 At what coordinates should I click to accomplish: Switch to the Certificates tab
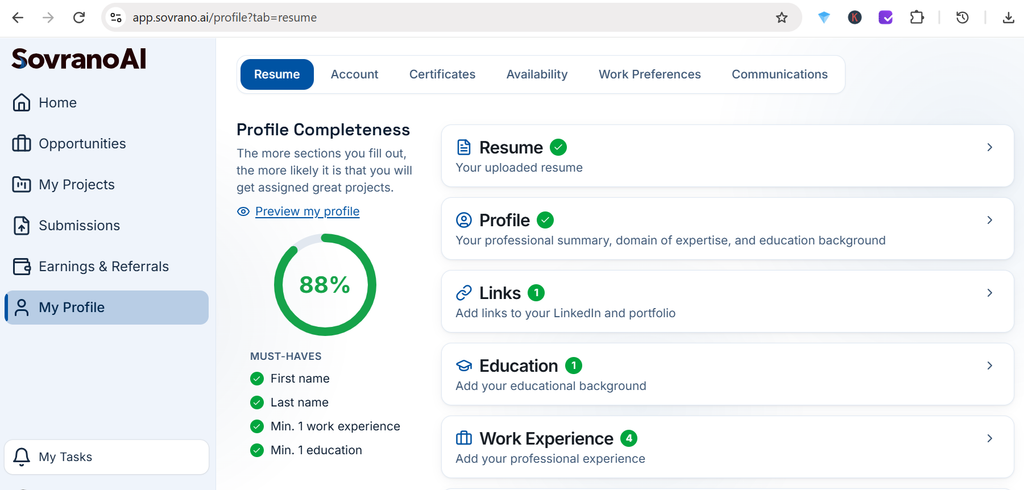pyautogui.click(x=442, y=74)
